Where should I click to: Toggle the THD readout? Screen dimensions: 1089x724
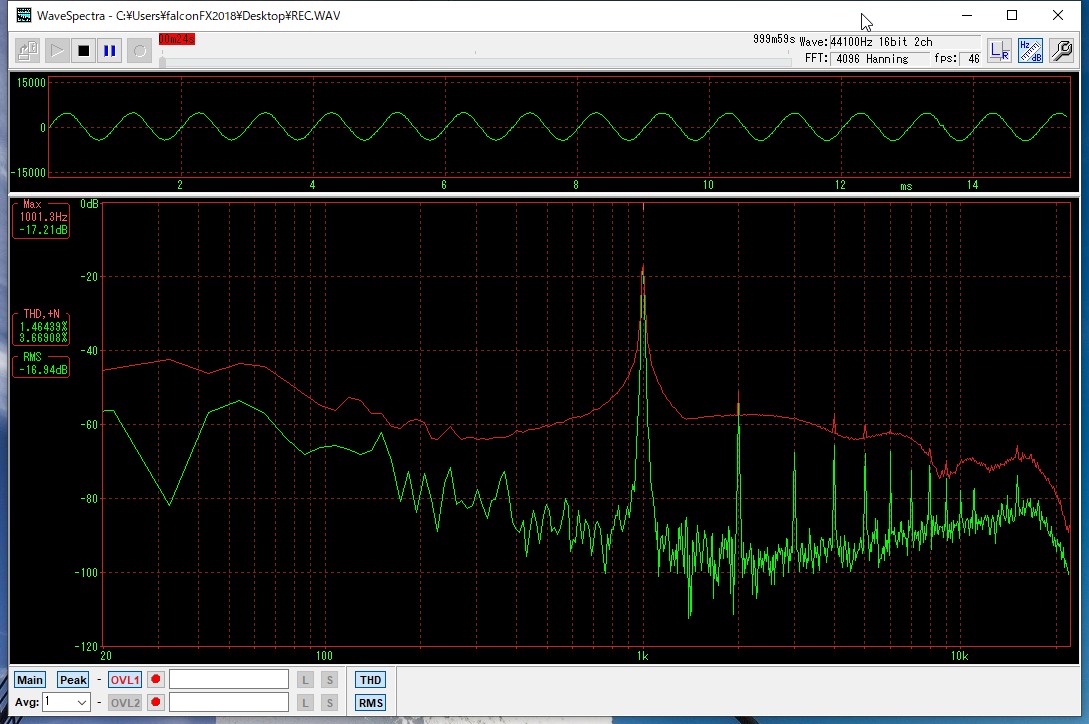[x=370, y=680]
